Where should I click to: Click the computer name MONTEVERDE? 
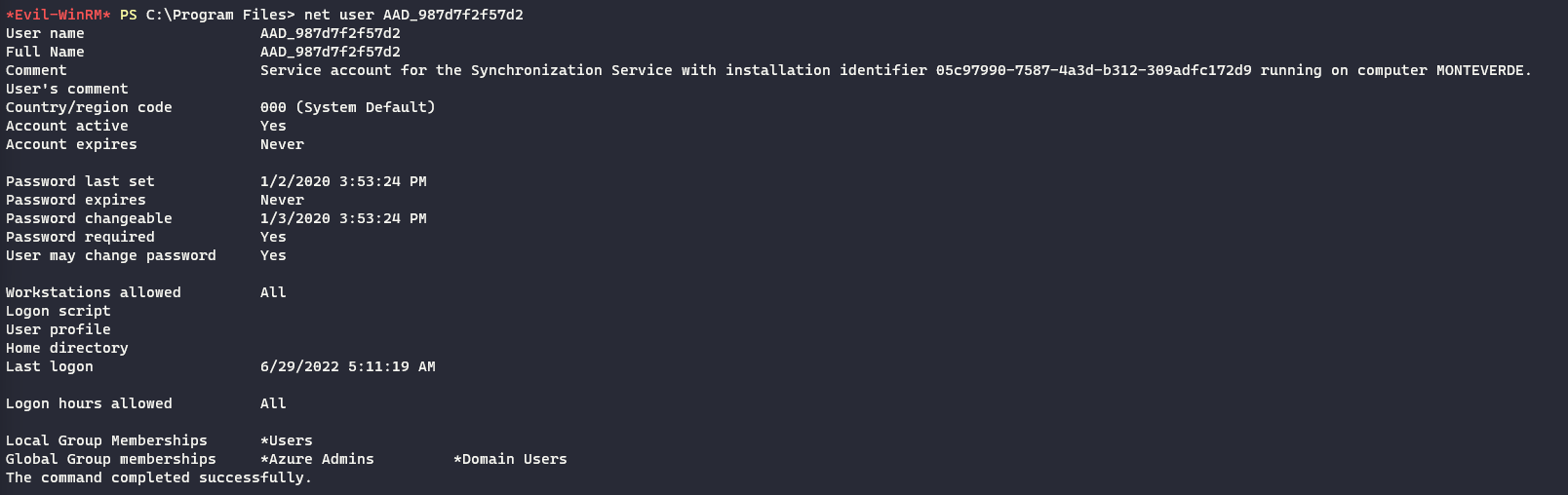tap(1481, 70)
